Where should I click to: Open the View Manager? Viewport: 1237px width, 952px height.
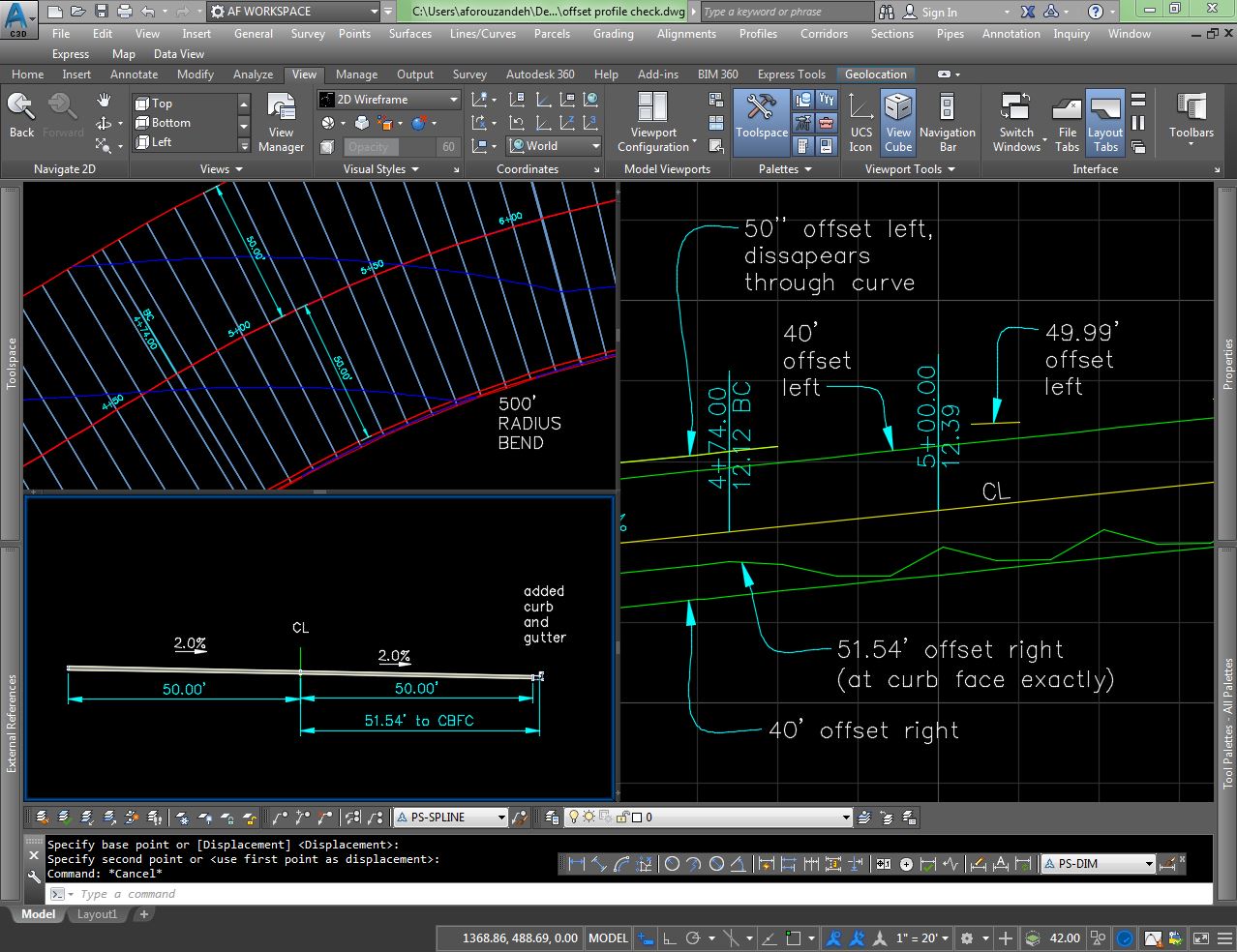coord(281,121)
